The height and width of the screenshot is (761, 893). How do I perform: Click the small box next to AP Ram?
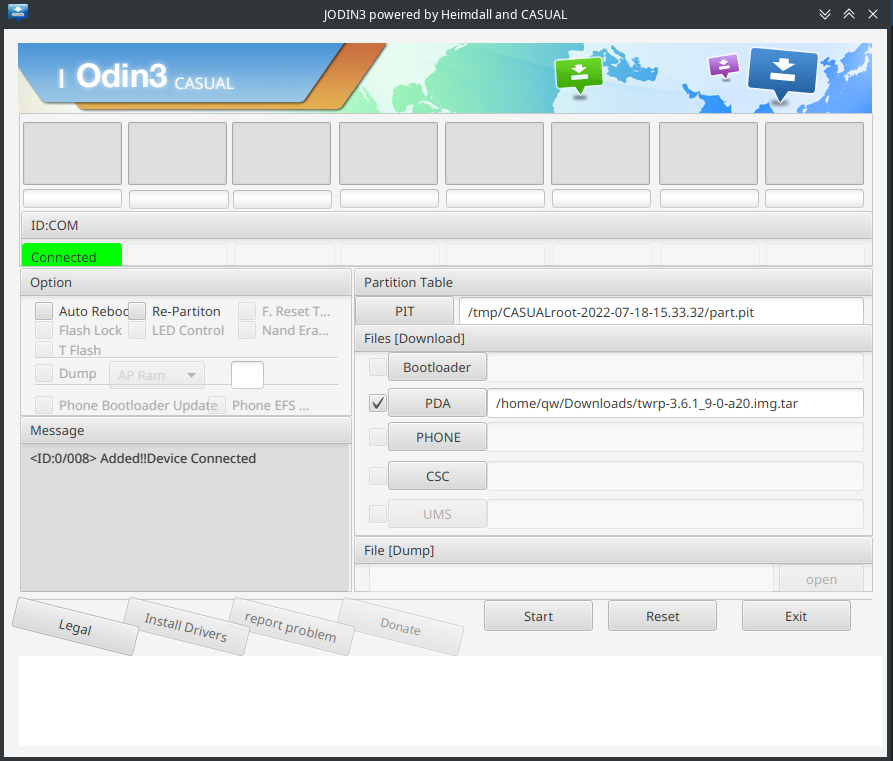[x=247, y=375]
